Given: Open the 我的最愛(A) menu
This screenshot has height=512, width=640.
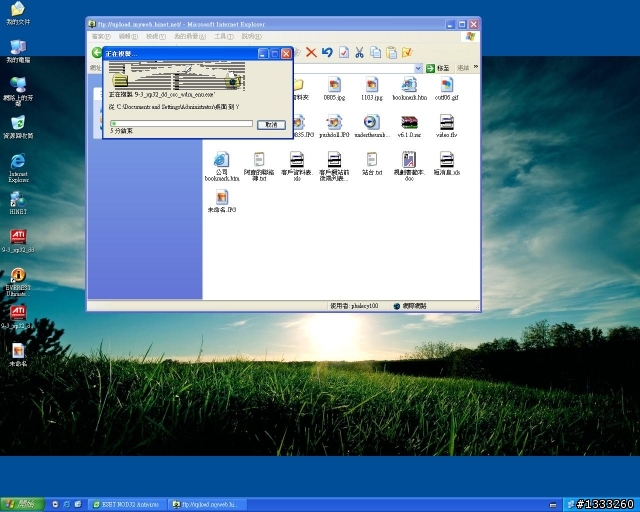Looking at the screenshot, I should pos(190,36).
